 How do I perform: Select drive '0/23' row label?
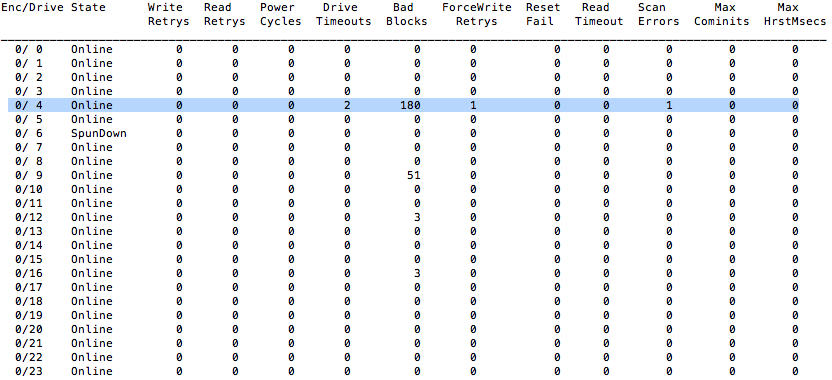click(x=29, y=372)
